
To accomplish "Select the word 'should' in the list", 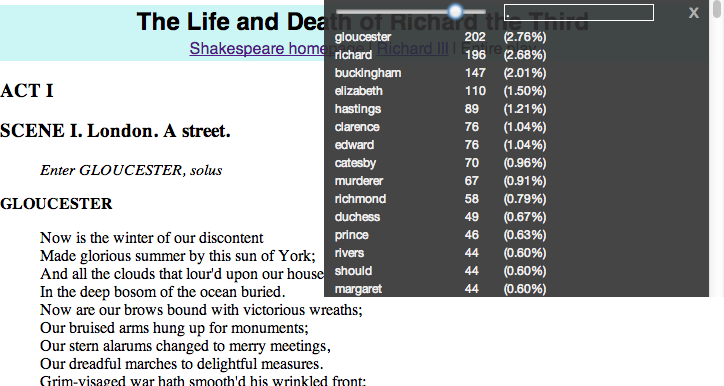I will click(x=353, y=271).
